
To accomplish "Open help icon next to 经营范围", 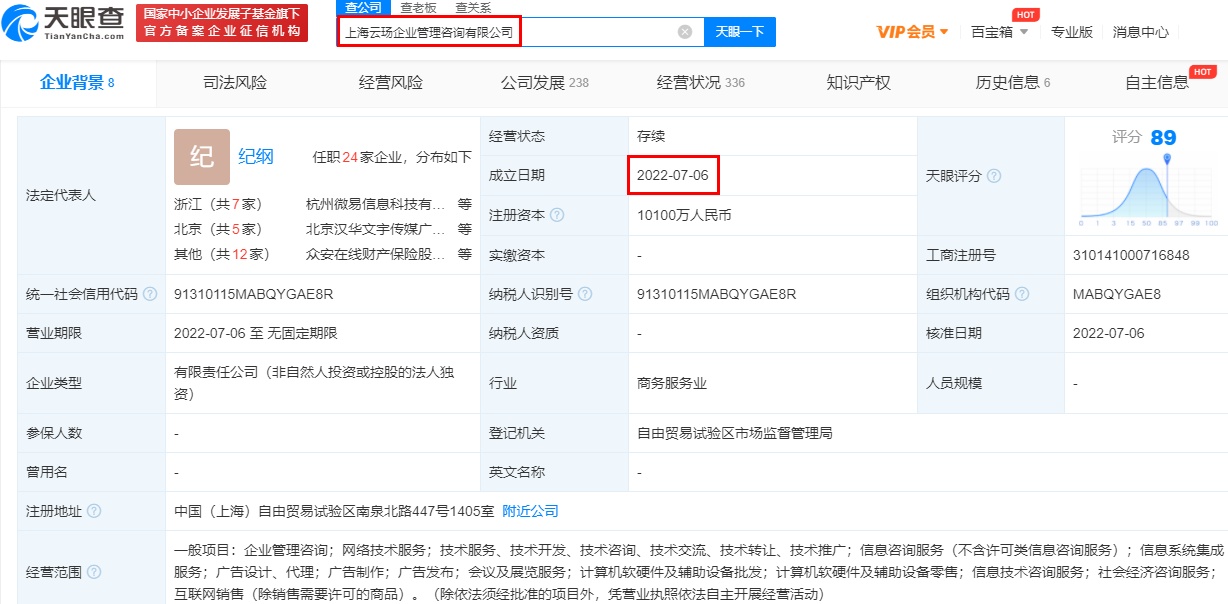I will [x=94, y=572].
